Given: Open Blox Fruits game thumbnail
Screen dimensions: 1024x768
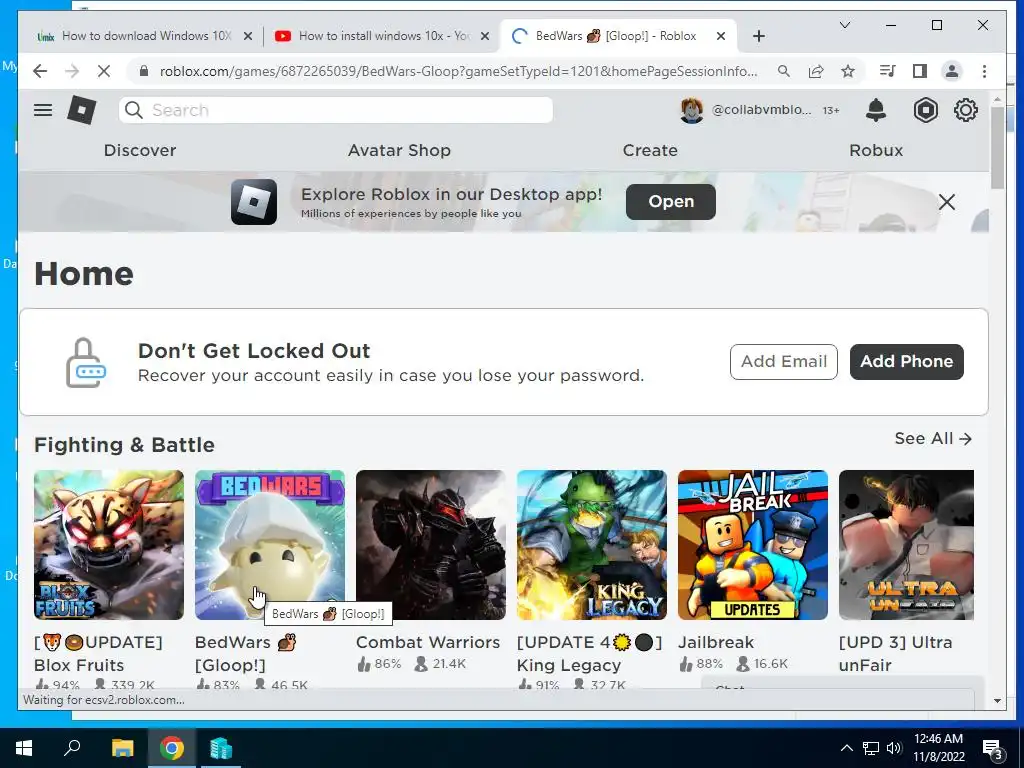Looking at the screenshot, I should pyautogui.click(x=109, y=545).
